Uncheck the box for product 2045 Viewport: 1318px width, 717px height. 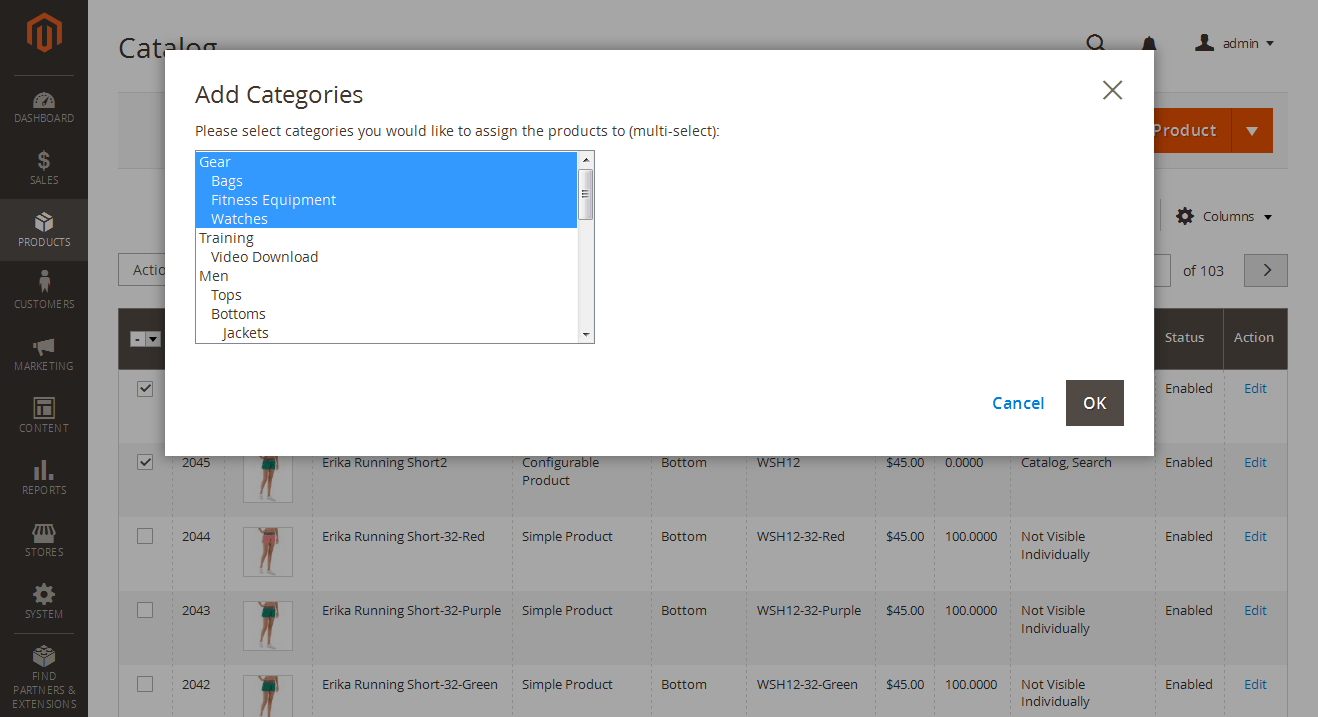coord(145,462)
